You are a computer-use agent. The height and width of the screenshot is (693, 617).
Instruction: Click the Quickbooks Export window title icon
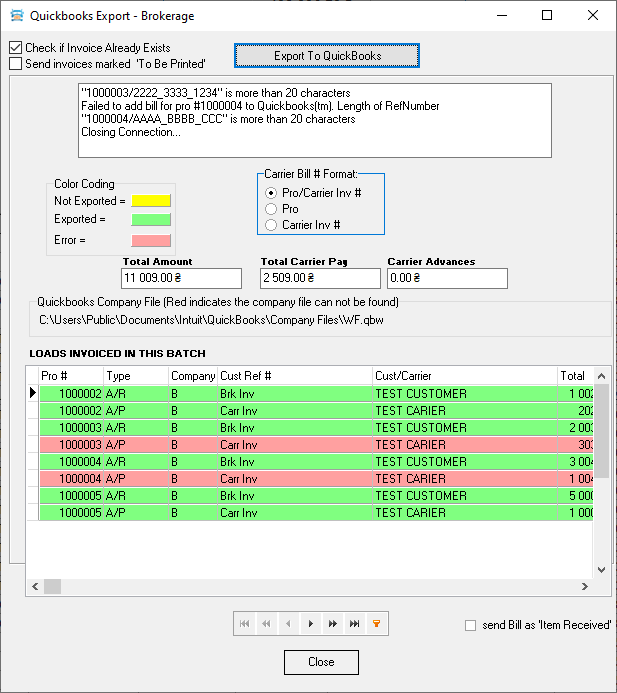(15, 16)
